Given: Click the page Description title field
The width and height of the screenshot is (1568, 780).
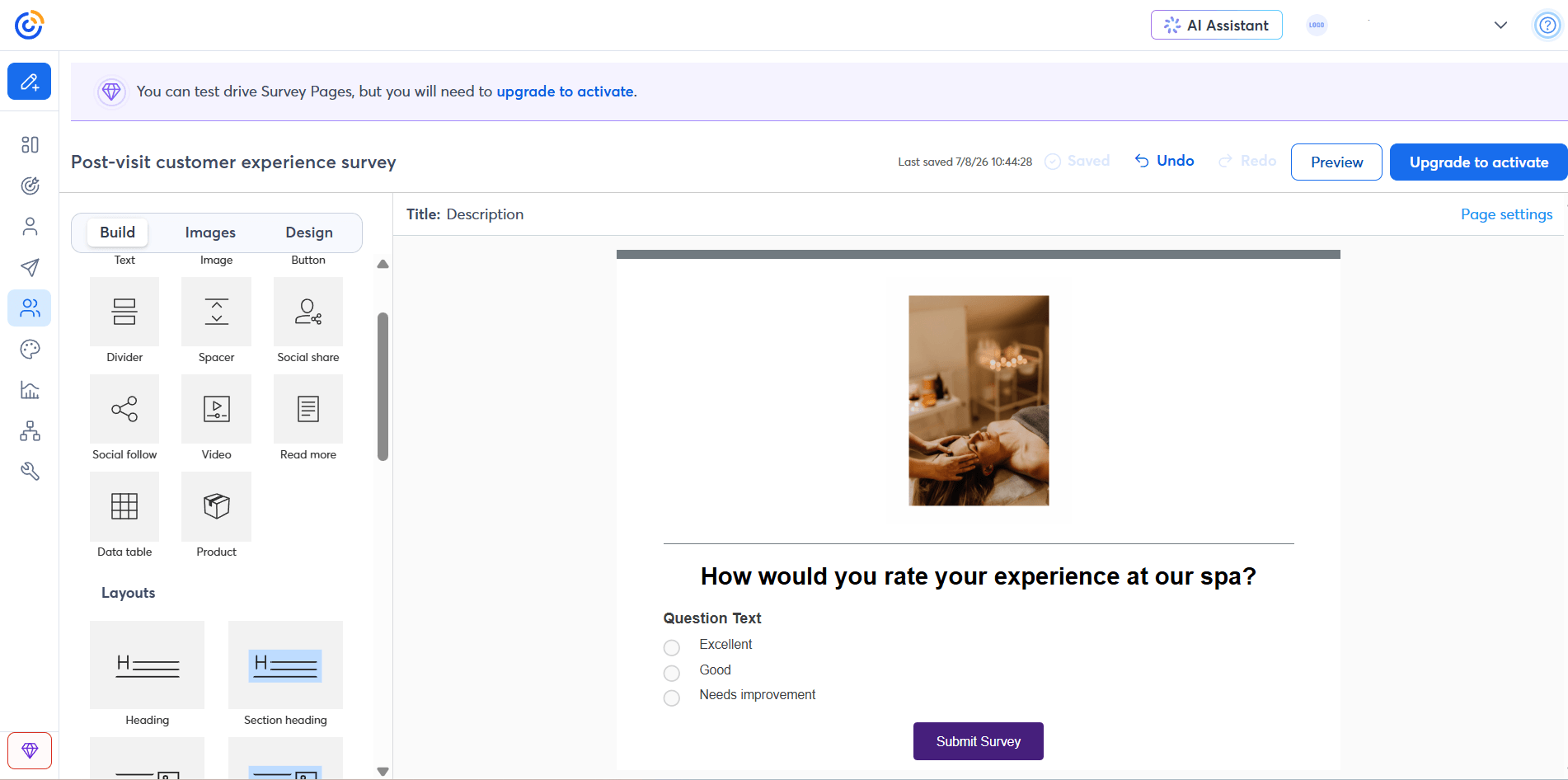Looking at the screenshot, I should tap(485, 214).
